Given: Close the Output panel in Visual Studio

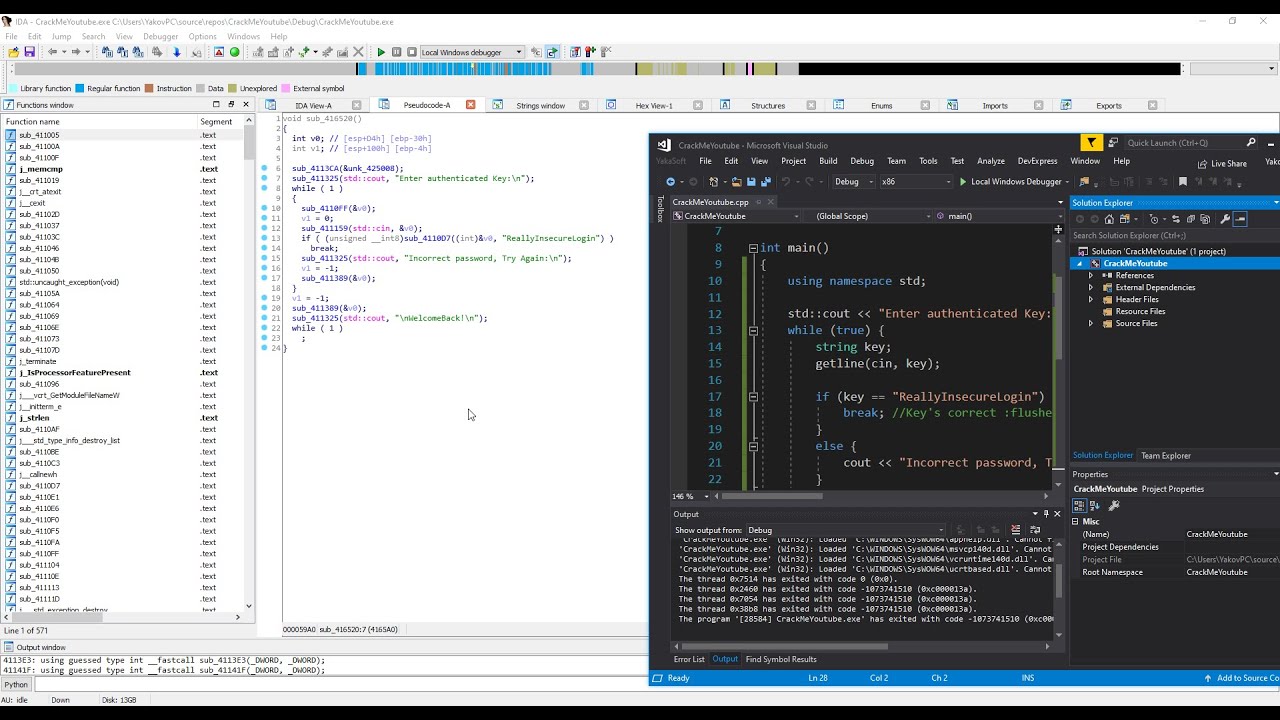Looking at the screenshot, I should (1057, 514).
